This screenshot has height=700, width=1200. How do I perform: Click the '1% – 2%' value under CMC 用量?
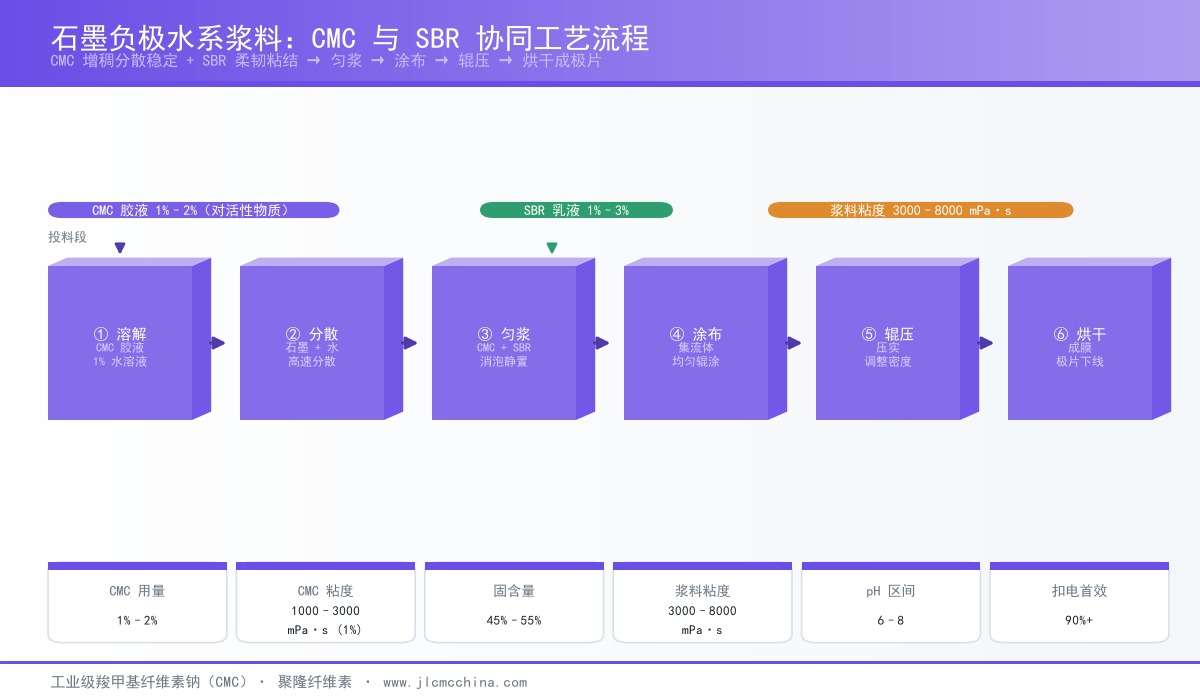click(x=137, y=621)
